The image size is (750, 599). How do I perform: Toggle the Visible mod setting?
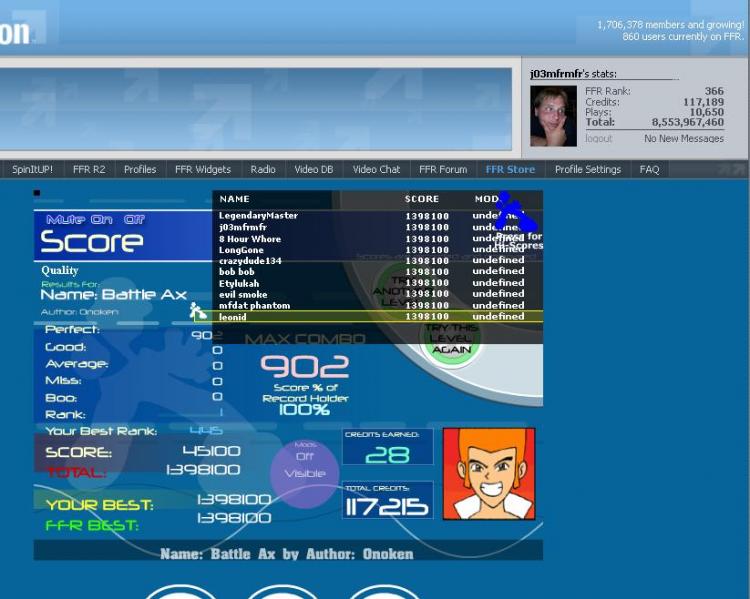[305, 473]
